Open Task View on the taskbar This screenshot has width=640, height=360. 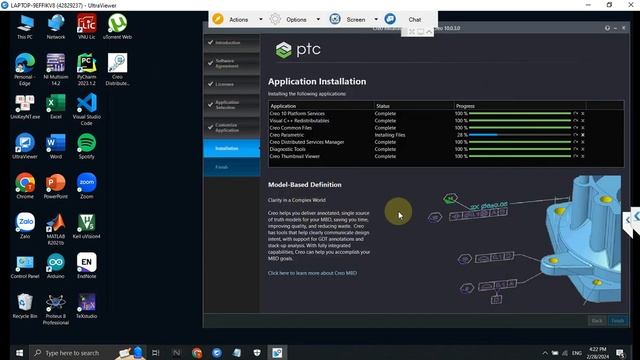pos(156,353)
